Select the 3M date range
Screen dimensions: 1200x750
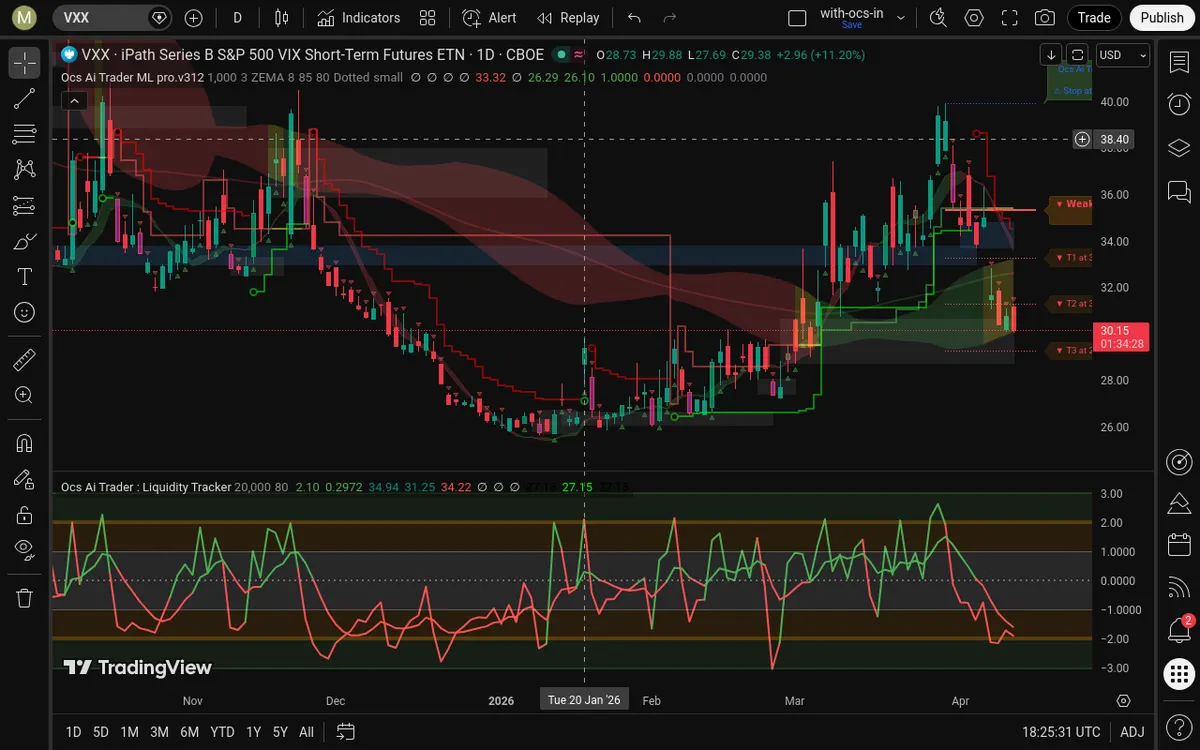(x=159, y=732)
